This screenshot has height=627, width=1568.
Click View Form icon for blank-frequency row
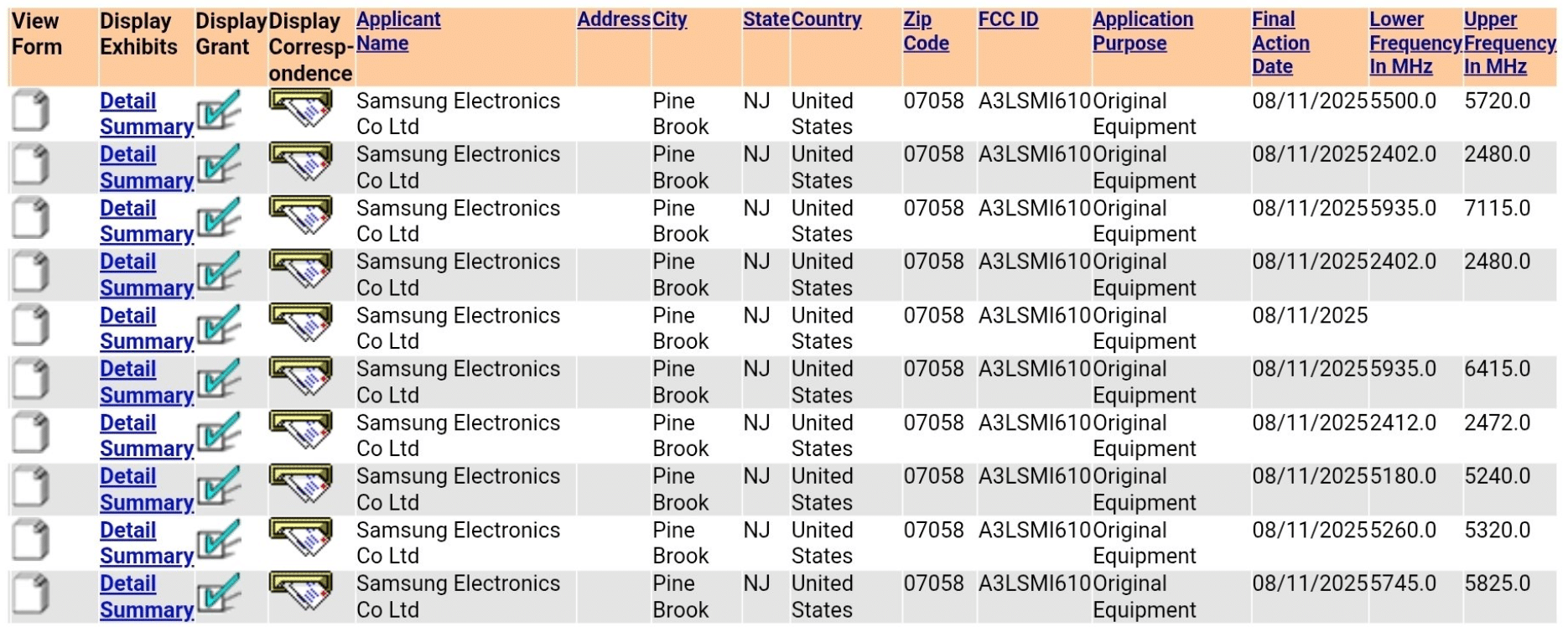[31, 326]
